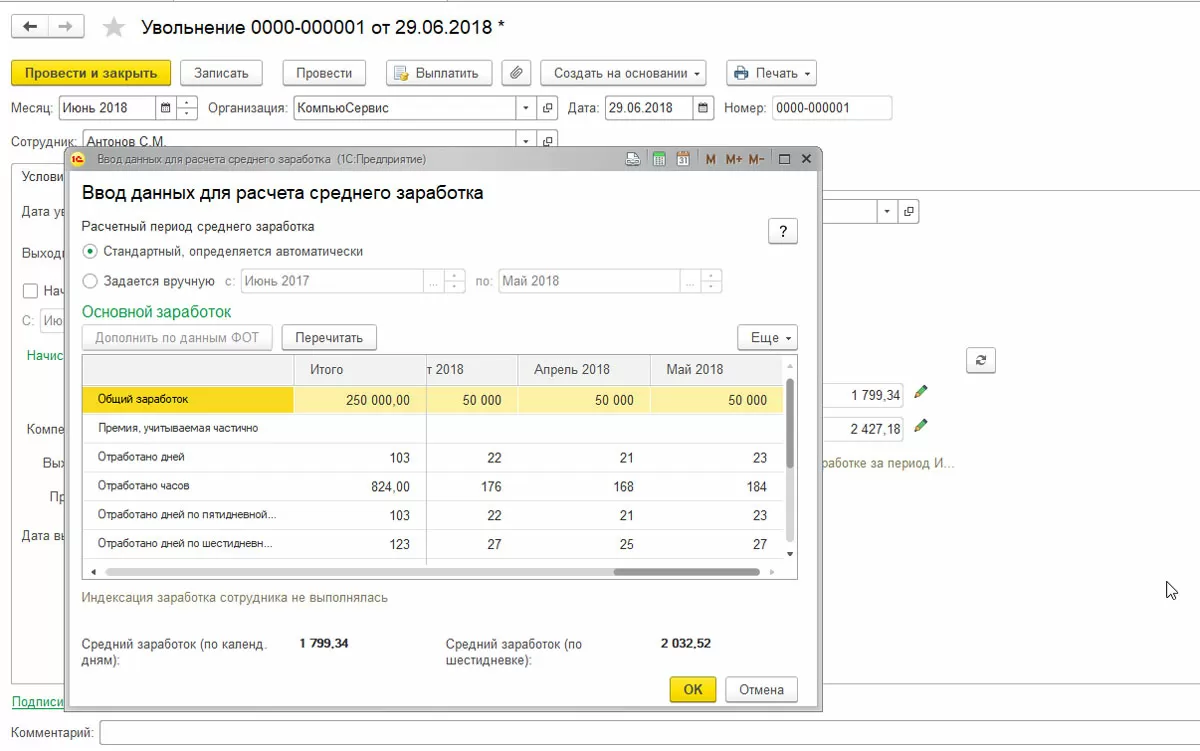Open the date picker for Дата field
Viewport: 1200px width, 751px height.
coord(704,108)
